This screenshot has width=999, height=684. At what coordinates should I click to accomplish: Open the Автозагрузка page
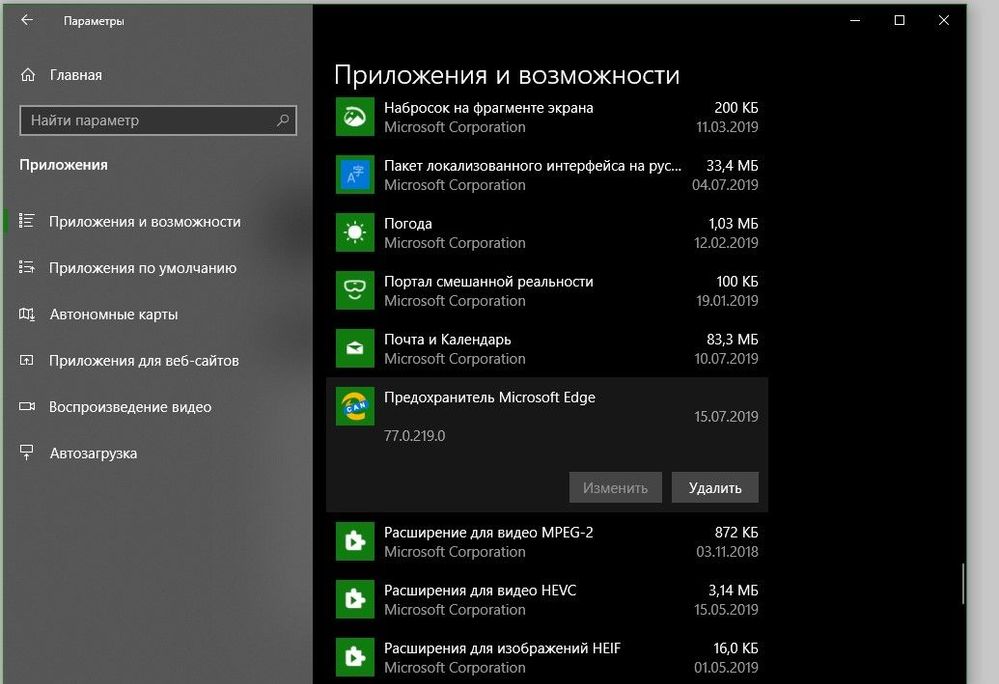[x=157, y=453]
